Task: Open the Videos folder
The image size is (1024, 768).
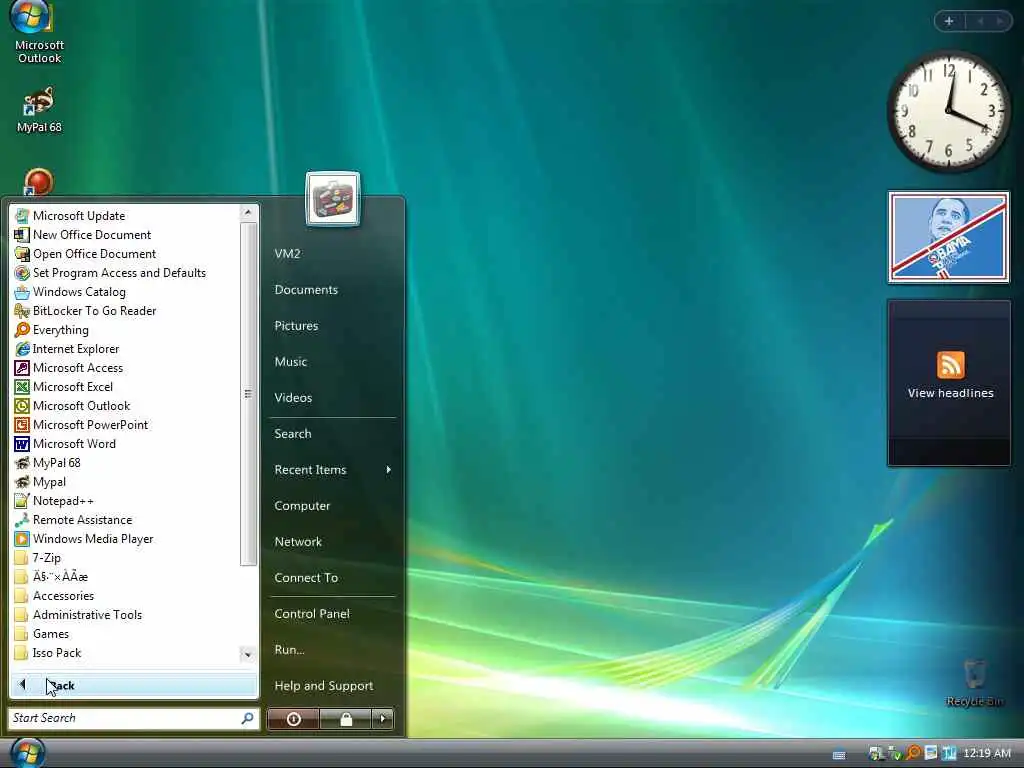Action: tap(332, 397)
